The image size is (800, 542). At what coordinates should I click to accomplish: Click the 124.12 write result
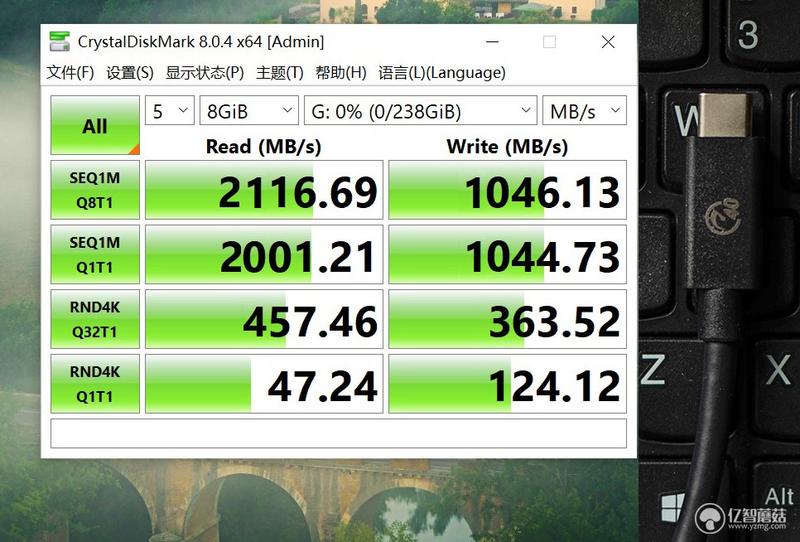pos(508,384)
